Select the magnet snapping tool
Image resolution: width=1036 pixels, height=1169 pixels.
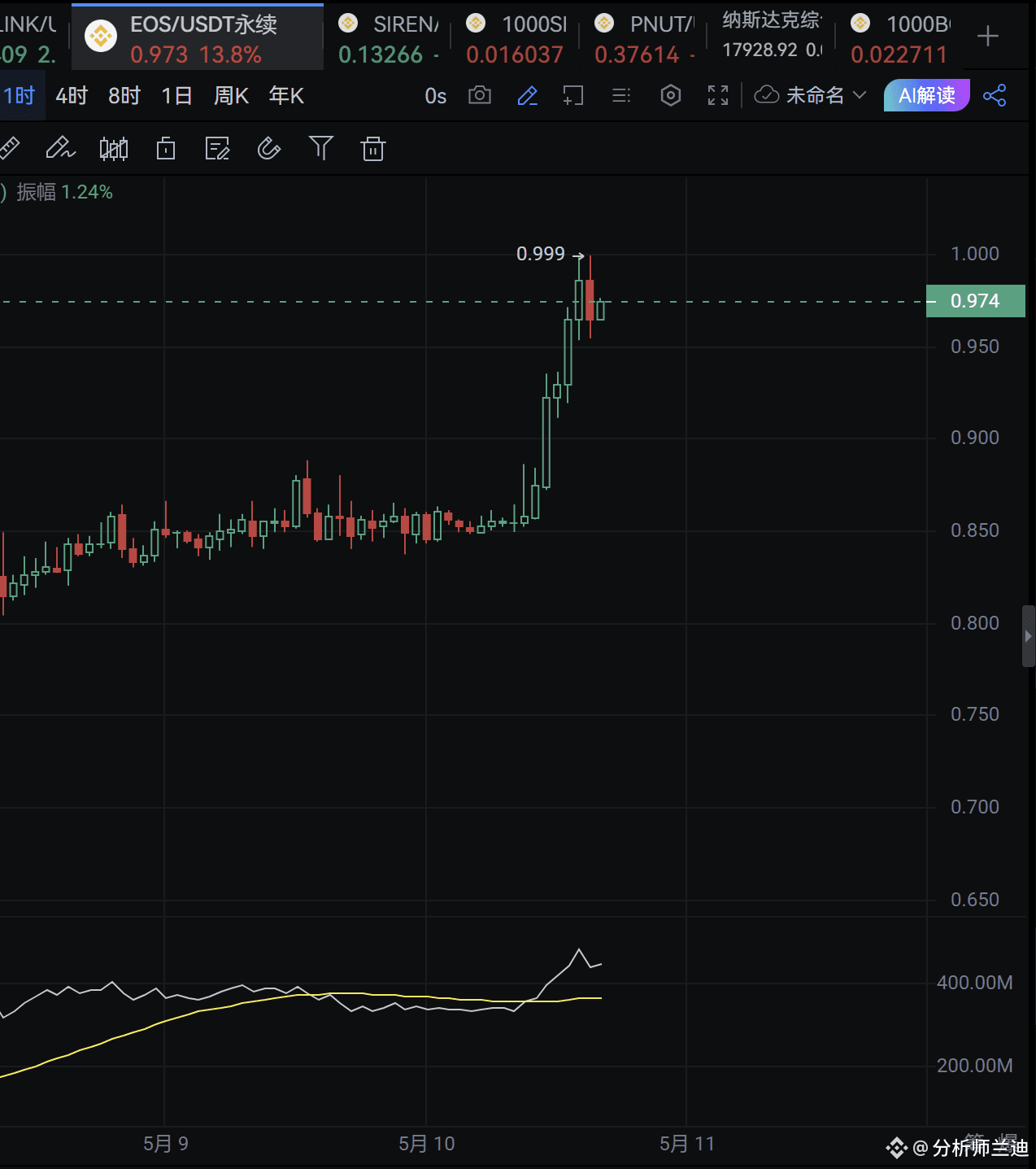[269, 148]
